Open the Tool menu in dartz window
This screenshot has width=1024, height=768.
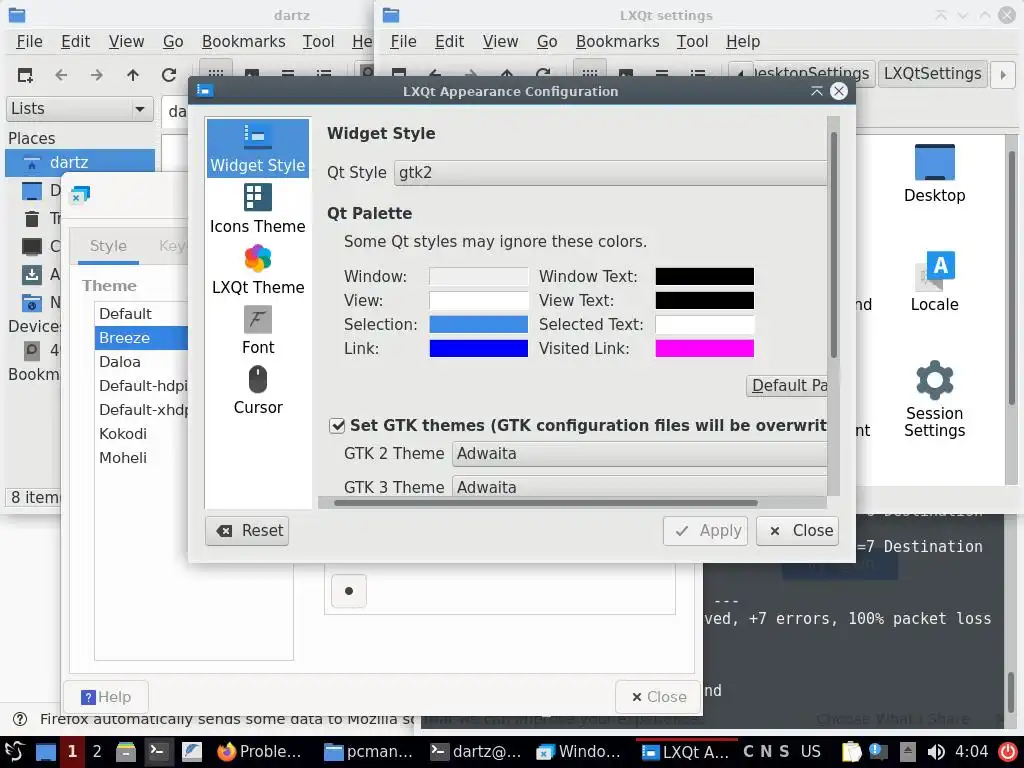coord(318,42)
